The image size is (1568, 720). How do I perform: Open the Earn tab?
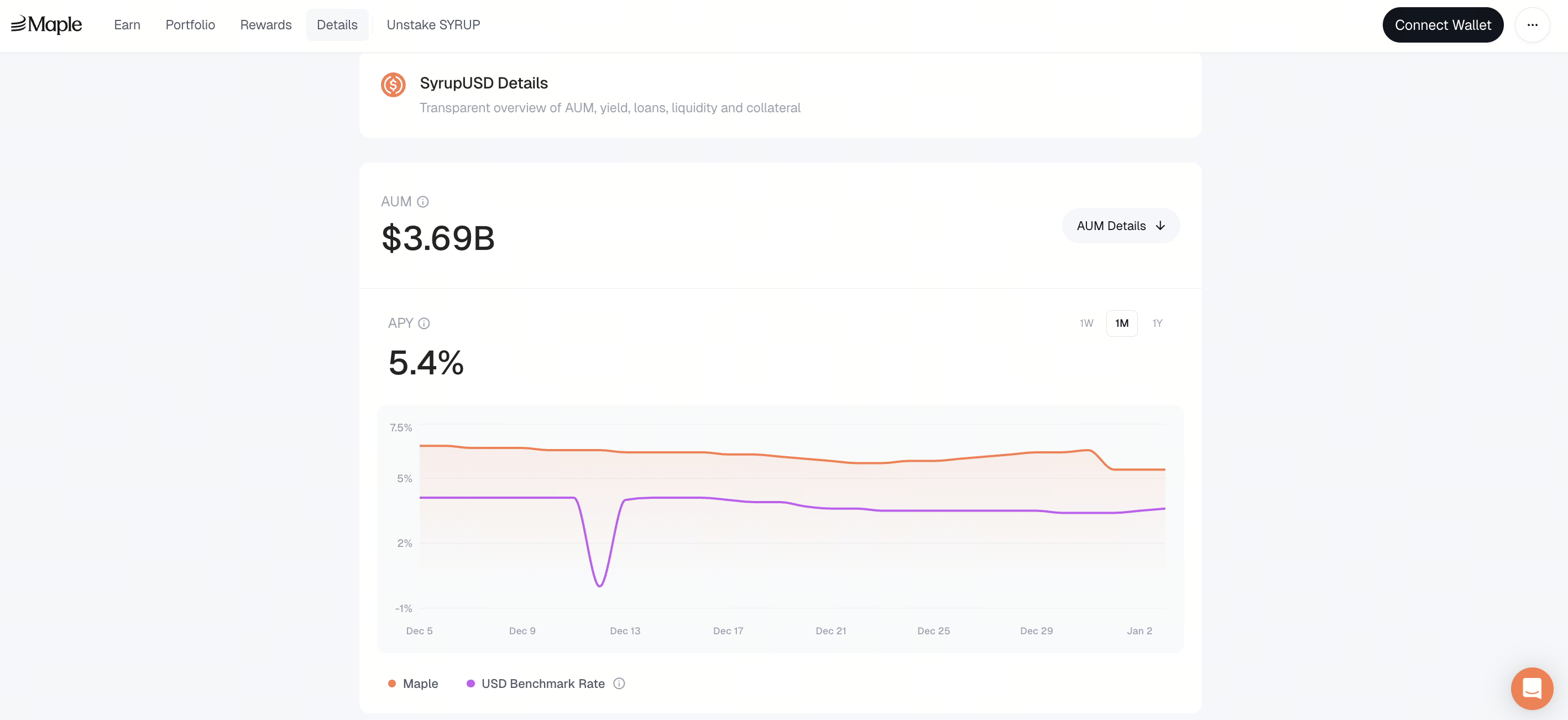click(x=127, y=25)
